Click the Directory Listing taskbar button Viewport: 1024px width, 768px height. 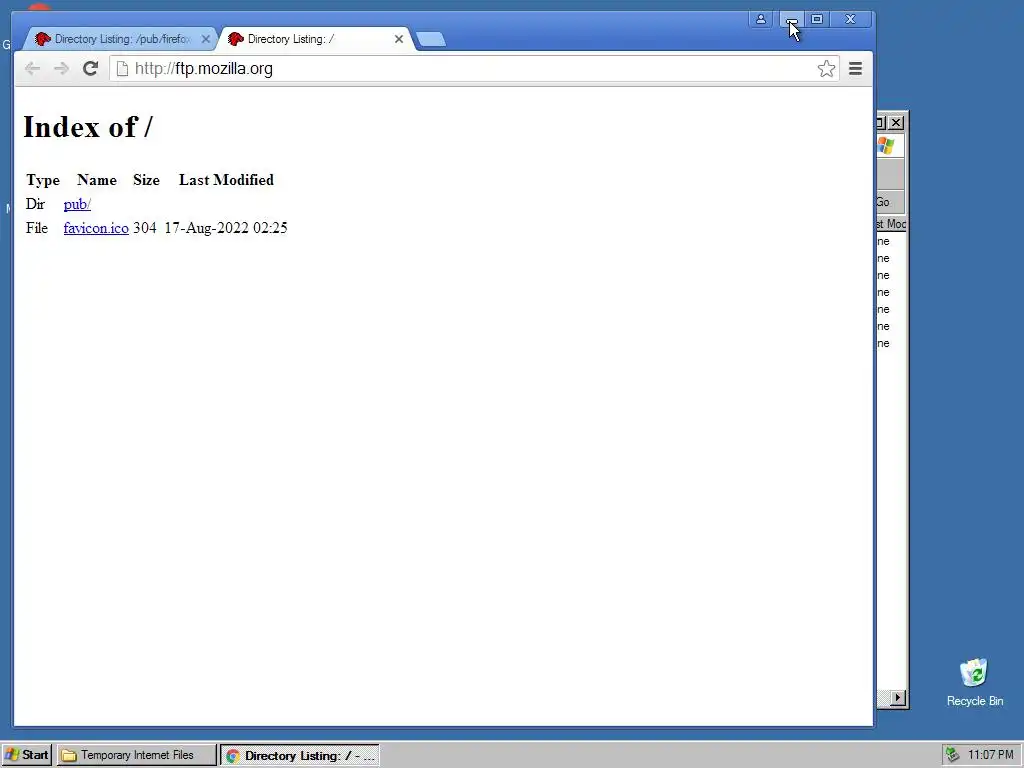(x=300, y=756)
